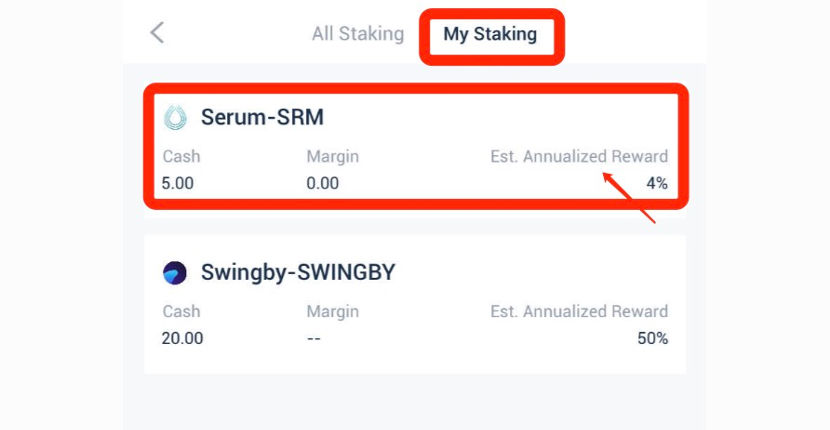
Task: Click the 50% annualized reward value
Action: click(652, 338)
